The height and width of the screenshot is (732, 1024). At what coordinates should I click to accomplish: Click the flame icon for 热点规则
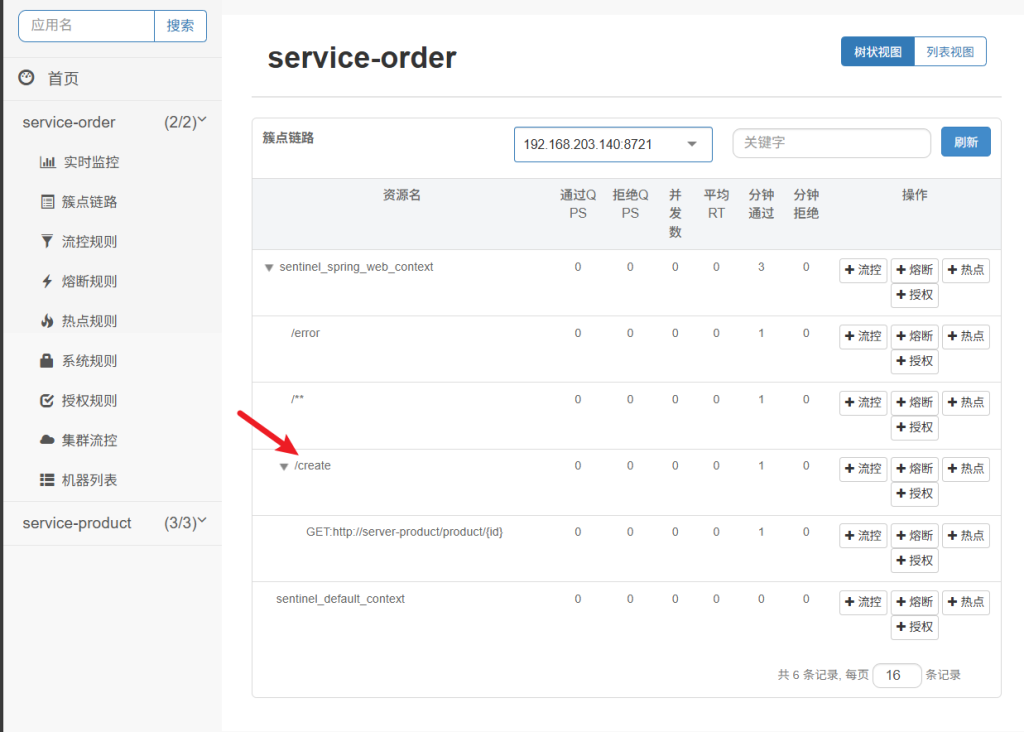coord(47,321)
